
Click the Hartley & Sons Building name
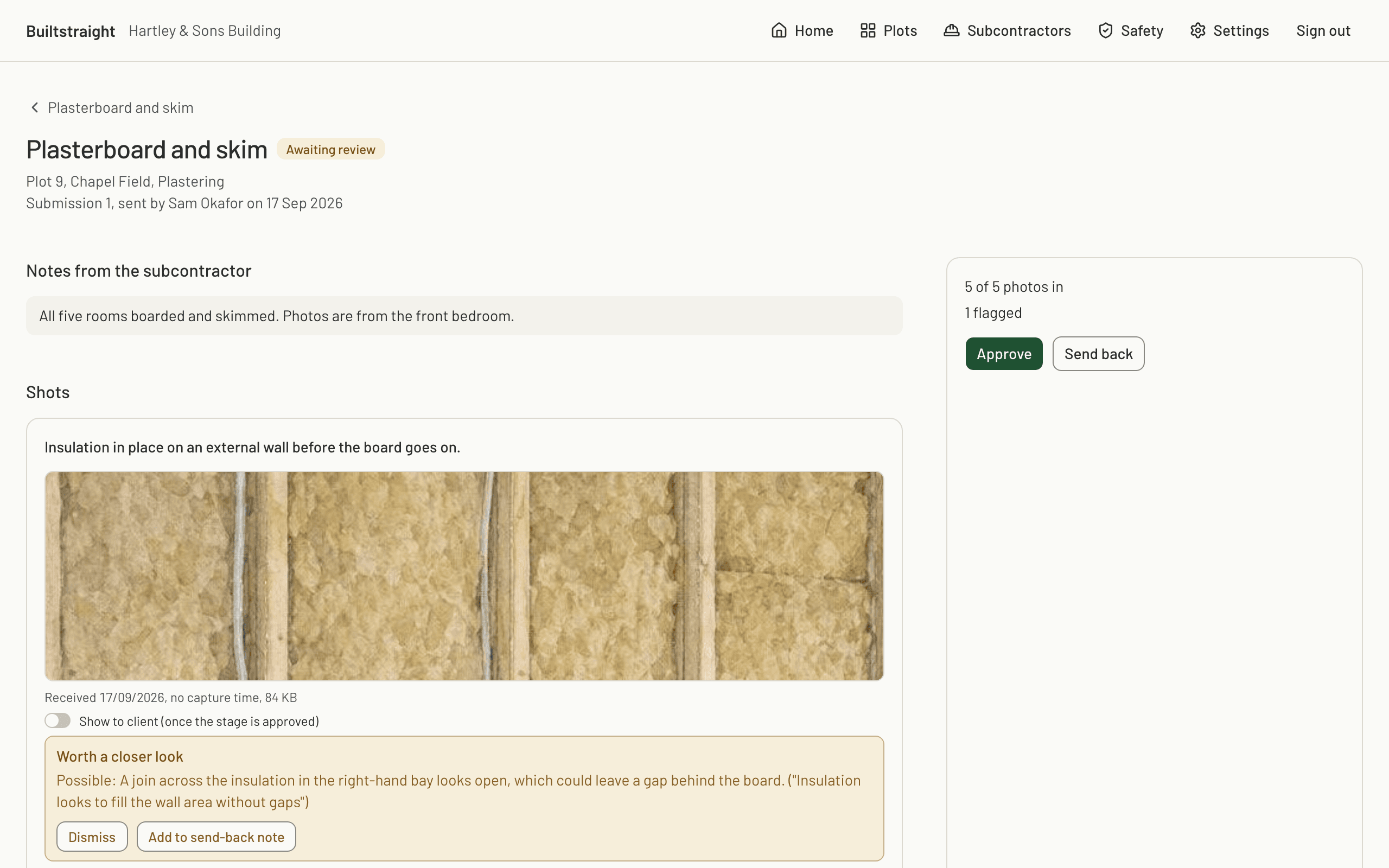(x=205, y=30)
